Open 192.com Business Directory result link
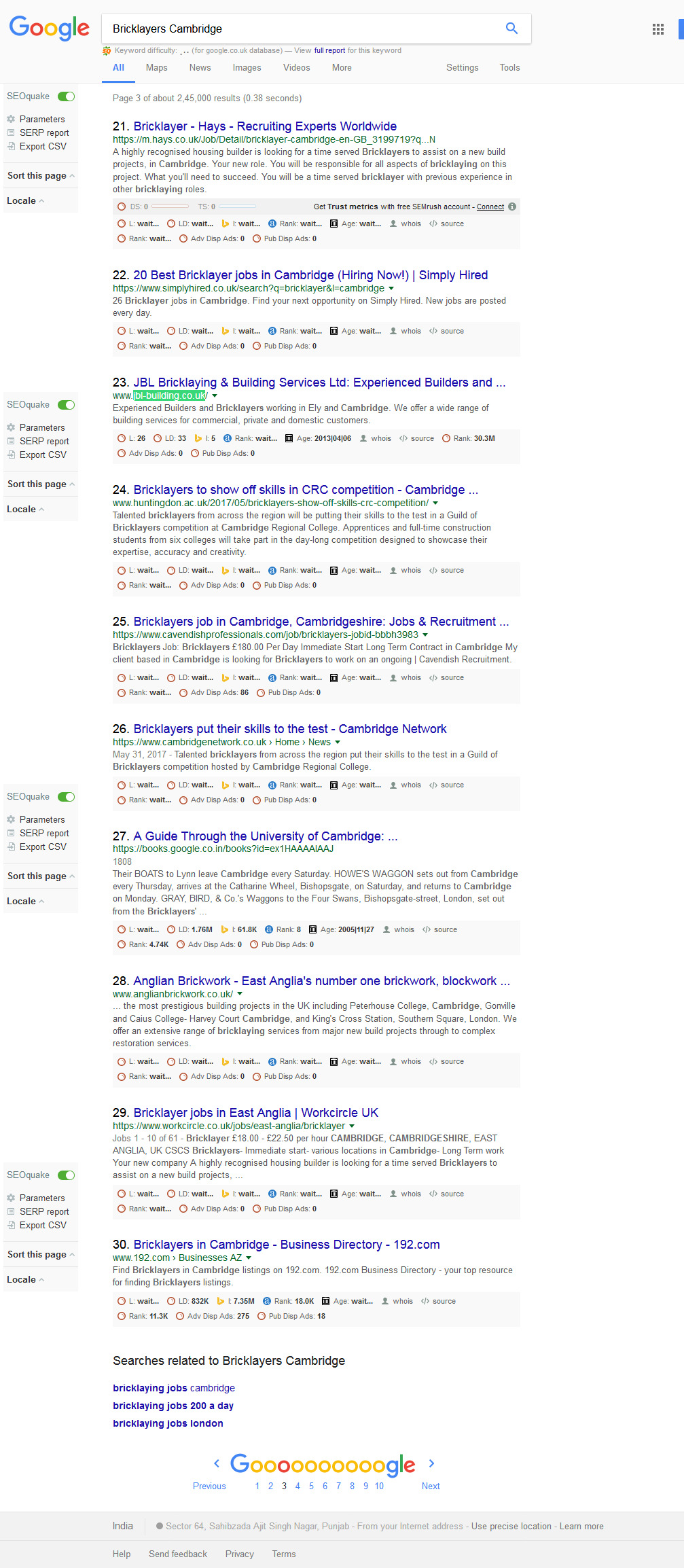 click(287, 1245)
